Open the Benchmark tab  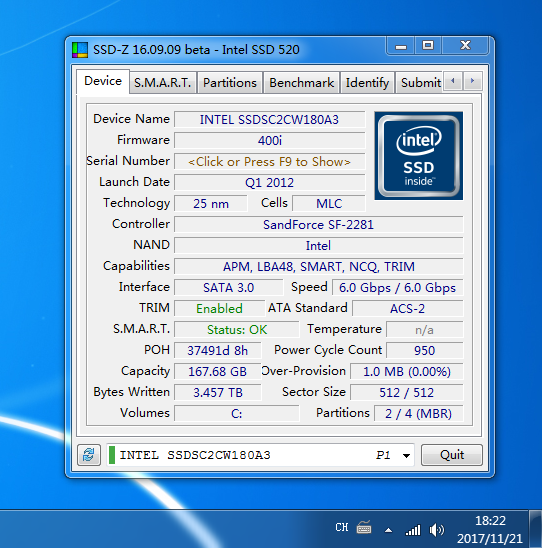click(x=302, y=83)
